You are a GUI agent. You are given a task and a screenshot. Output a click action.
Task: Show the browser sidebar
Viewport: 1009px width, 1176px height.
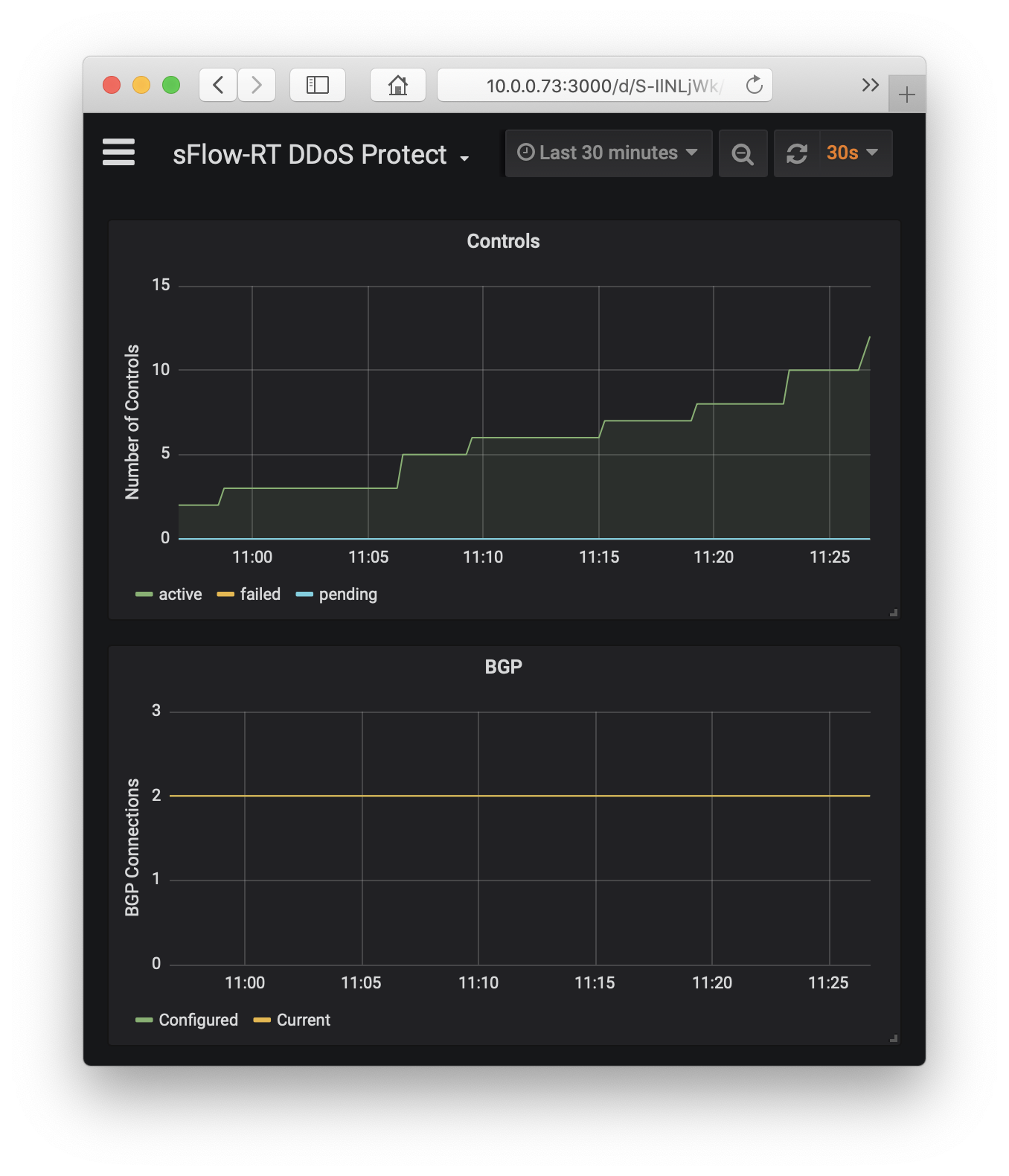[318, 85]
